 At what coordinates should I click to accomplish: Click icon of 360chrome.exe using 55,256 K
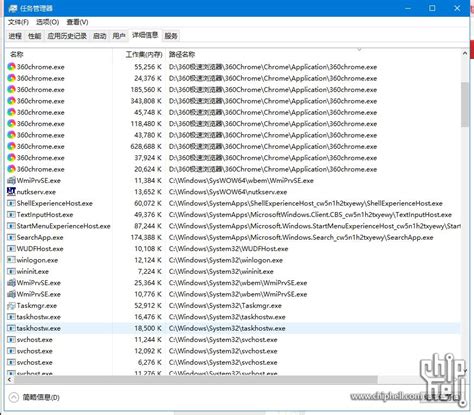12,67
